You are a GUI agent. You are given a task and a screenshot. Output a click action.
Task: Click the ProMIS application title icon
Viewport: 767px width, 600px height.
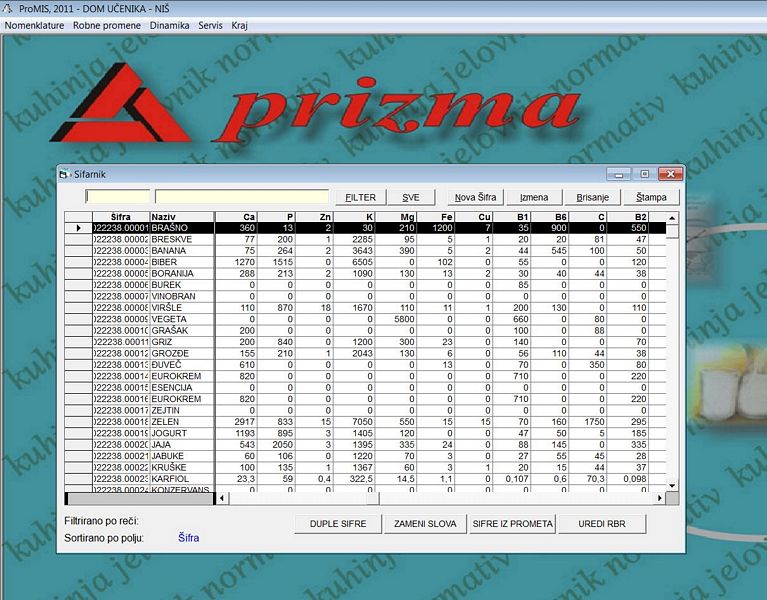[x=8, y=8]
